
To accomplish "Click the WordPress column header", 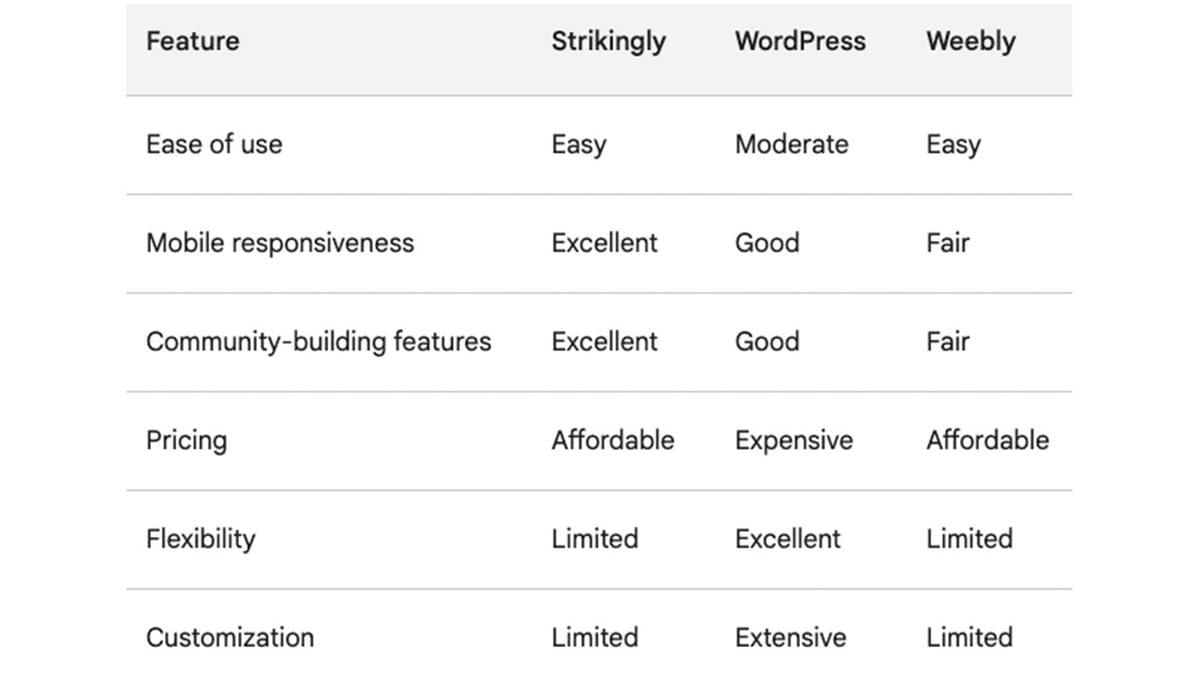I will click(800, 42).
